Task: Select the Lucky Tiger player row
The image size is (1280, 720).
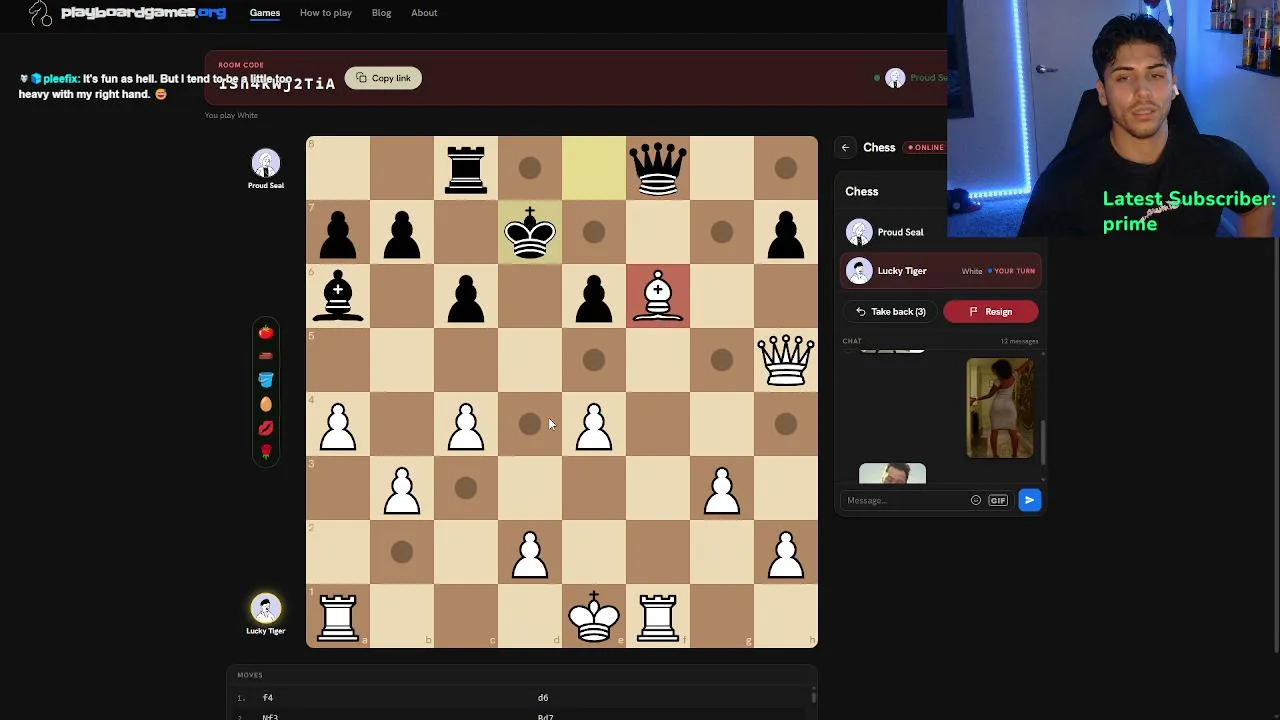Action: click(x=940, y=271)
